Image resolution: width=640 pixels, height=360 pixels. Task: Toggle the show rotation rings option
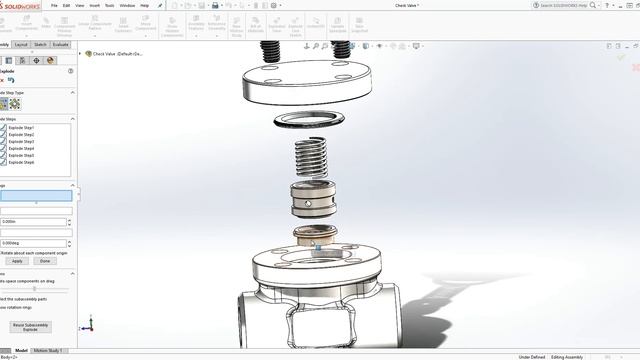[x=16, y=307]
